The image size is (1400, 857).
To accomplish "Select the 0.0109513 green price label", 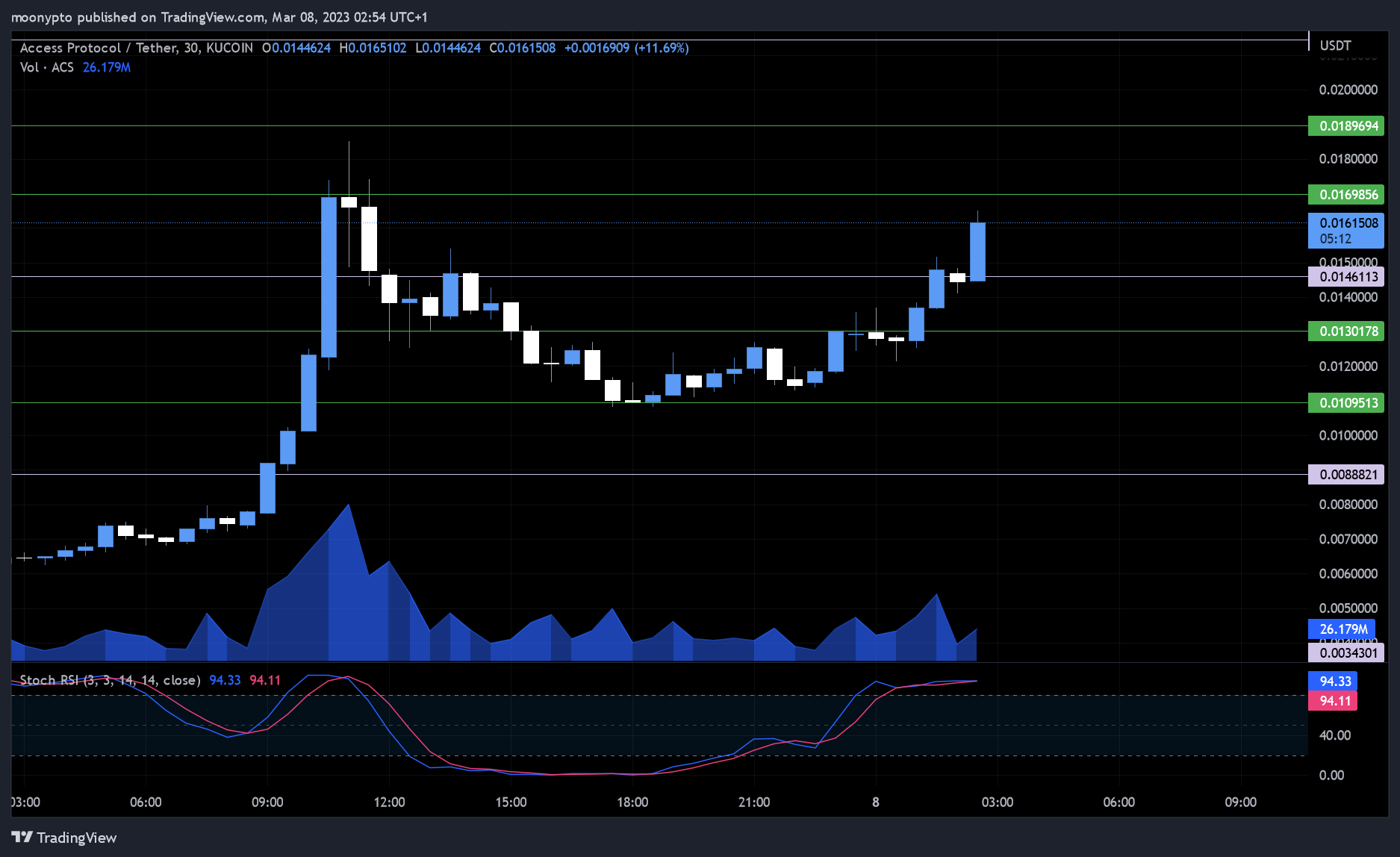I will pyautogui.click(x=1346, y=403).
